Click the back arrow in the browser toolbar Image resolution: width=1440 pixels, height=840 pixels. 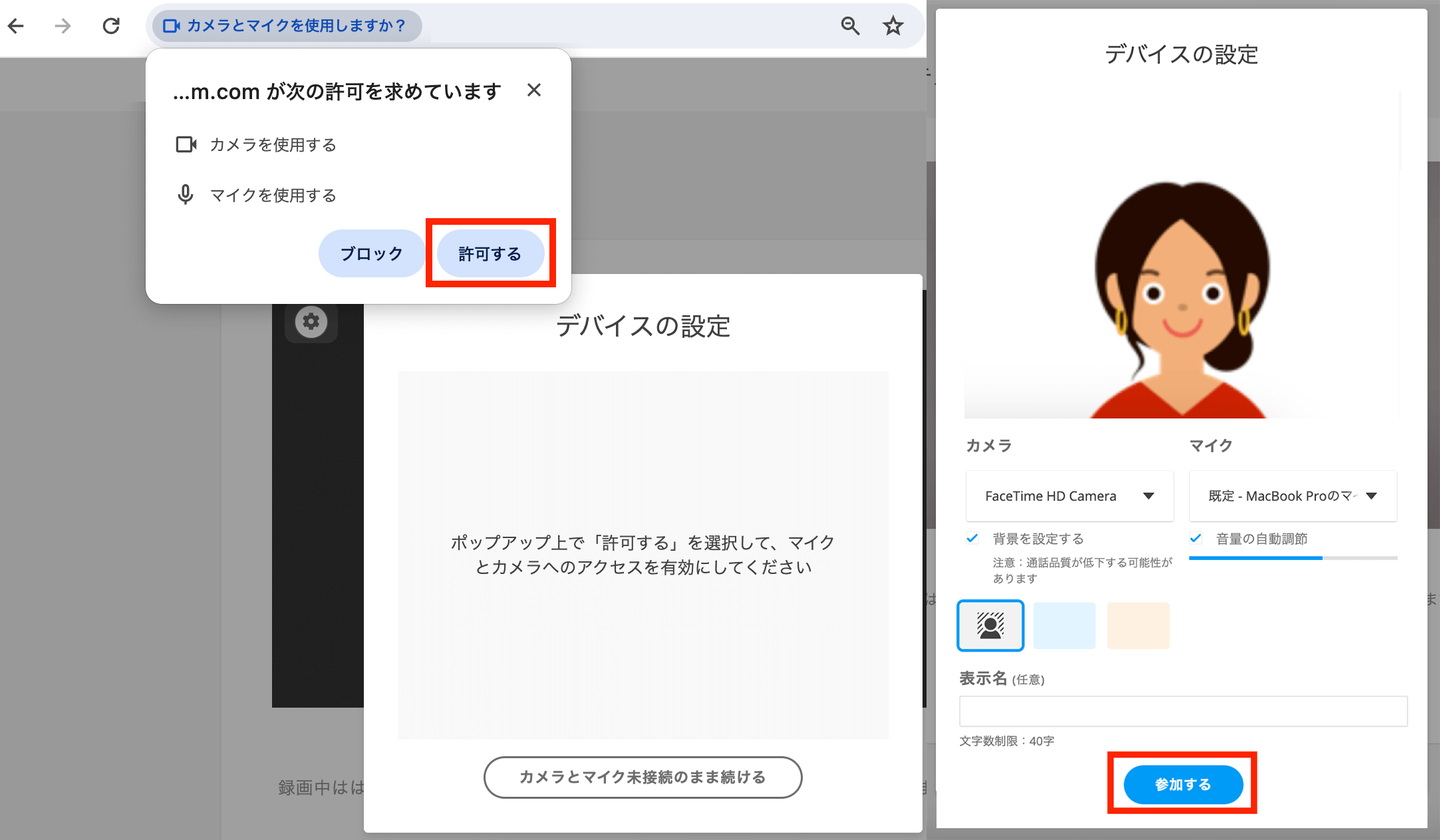[16, 26]
